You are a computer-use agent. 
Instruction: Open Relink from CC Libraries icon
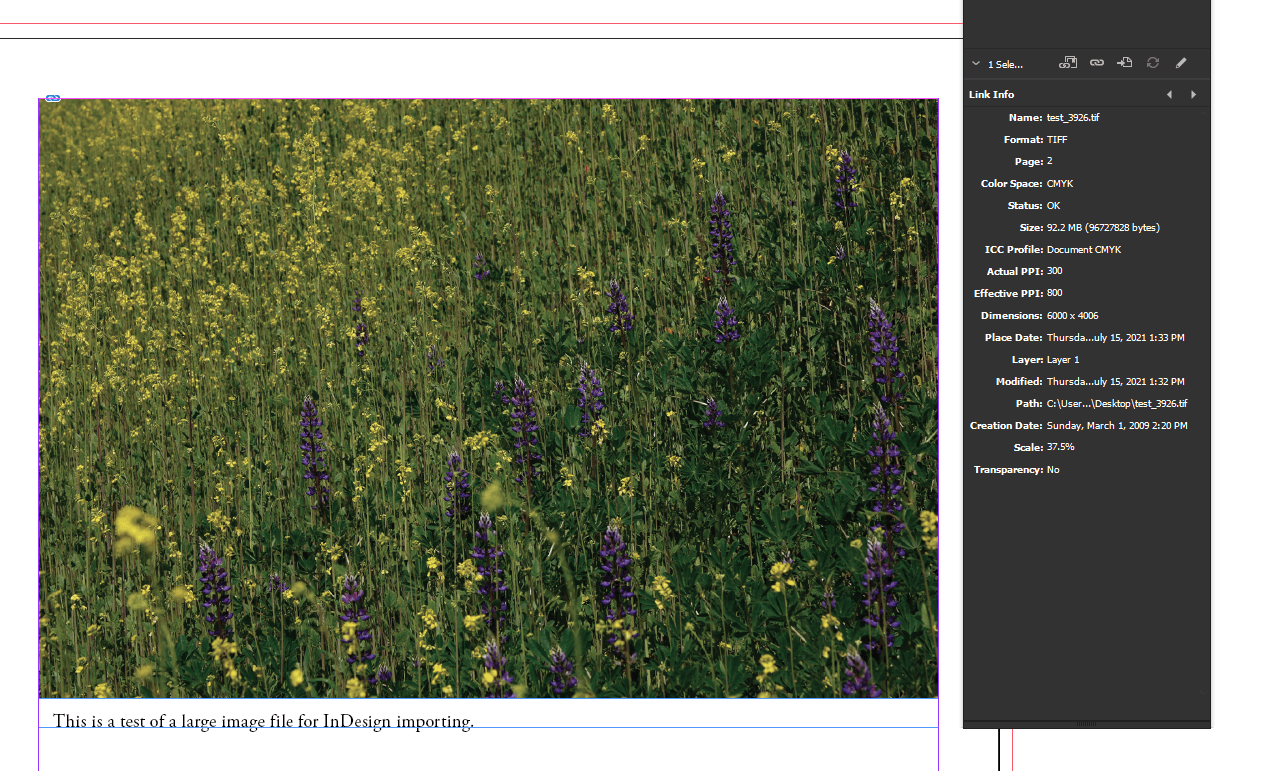(1067, 62)
